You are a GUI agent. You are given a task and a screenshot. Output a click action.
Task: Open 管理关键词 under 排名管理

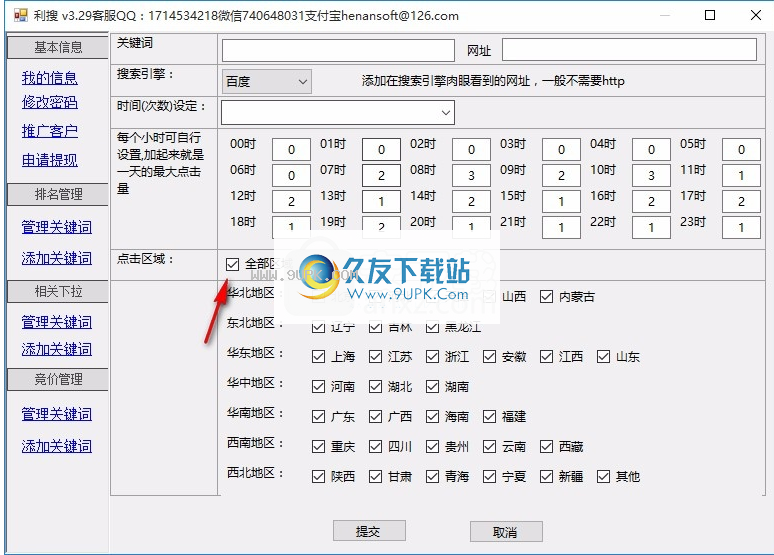click(57, 227)
